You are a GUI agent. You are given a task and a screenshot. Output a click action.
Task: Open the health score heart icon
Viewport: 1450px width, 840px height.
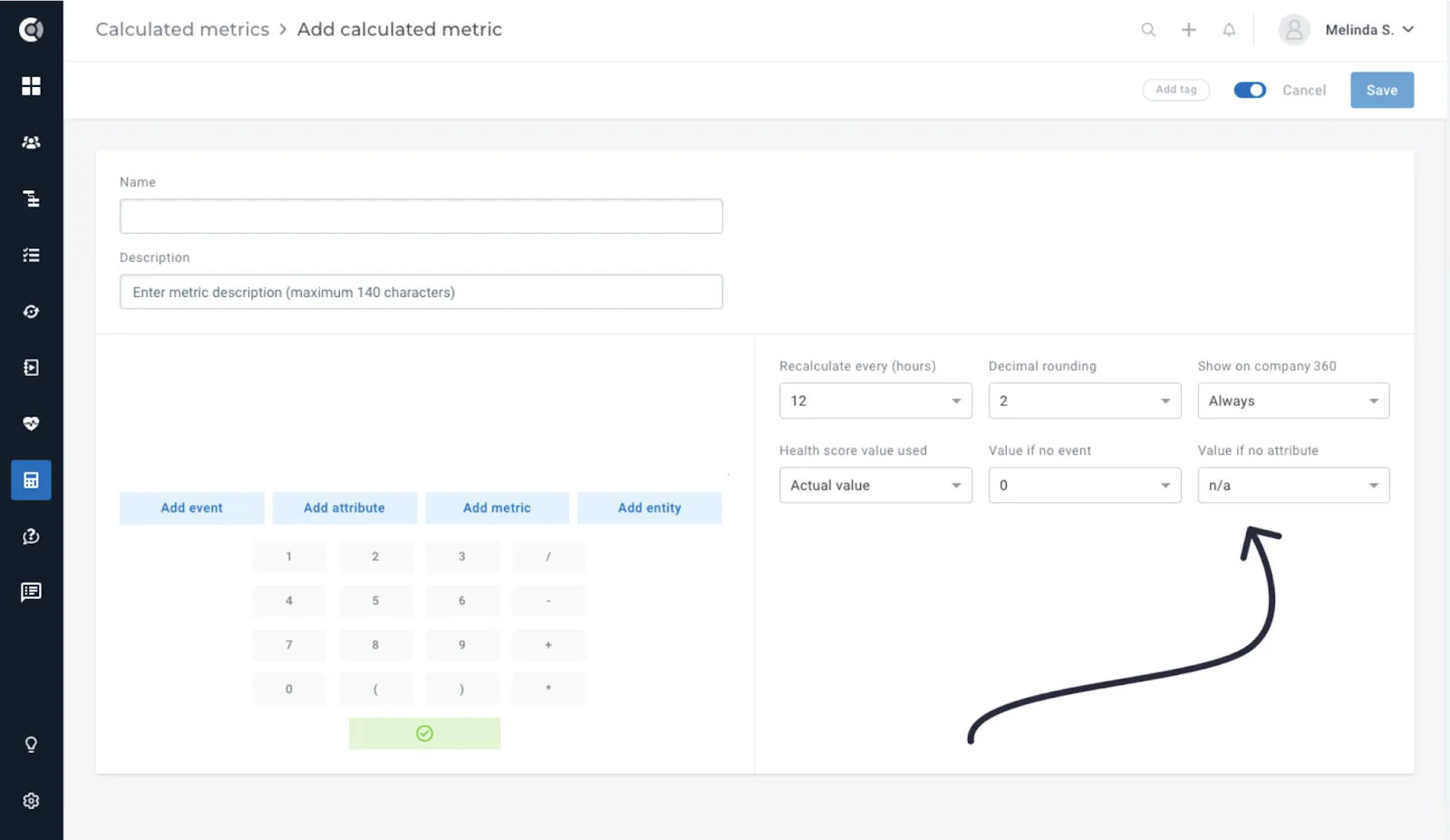[31, 424]
